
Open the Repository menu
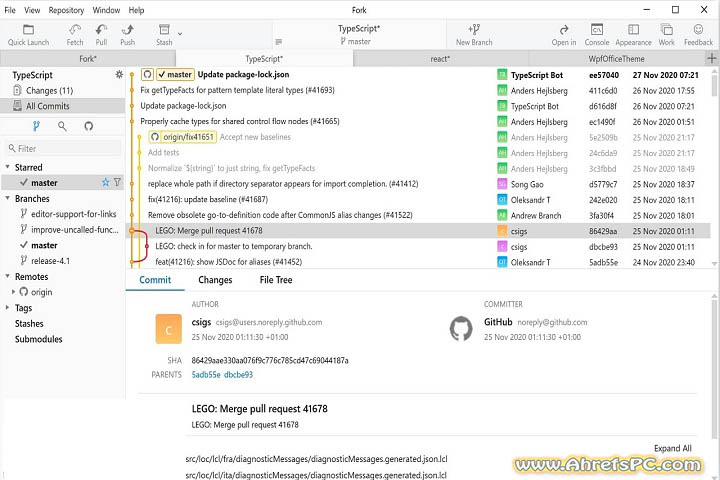coord(66,10)
